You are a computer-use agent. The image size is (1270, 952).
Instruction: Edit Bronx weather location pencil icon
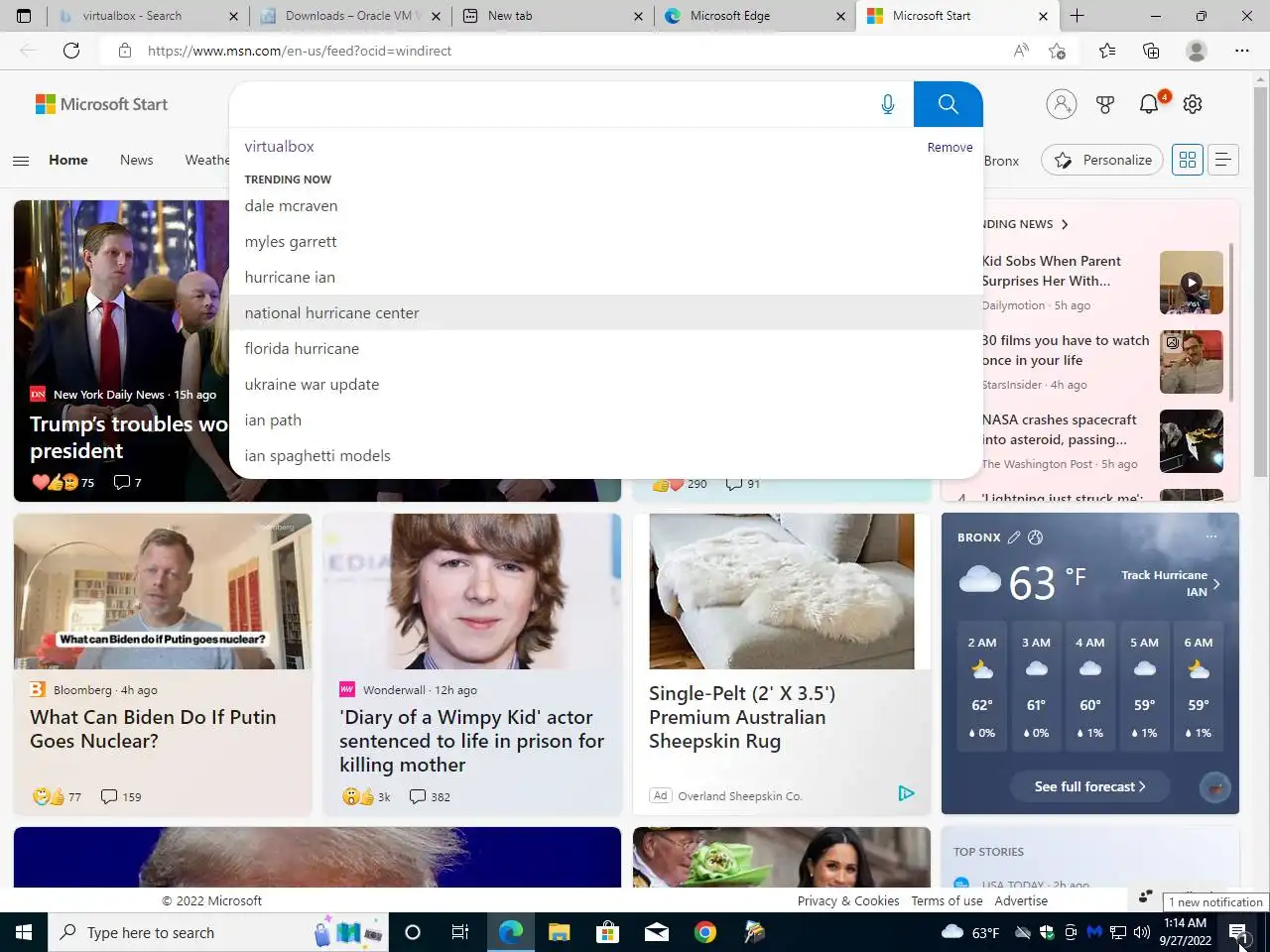[x=1013, y=537]
